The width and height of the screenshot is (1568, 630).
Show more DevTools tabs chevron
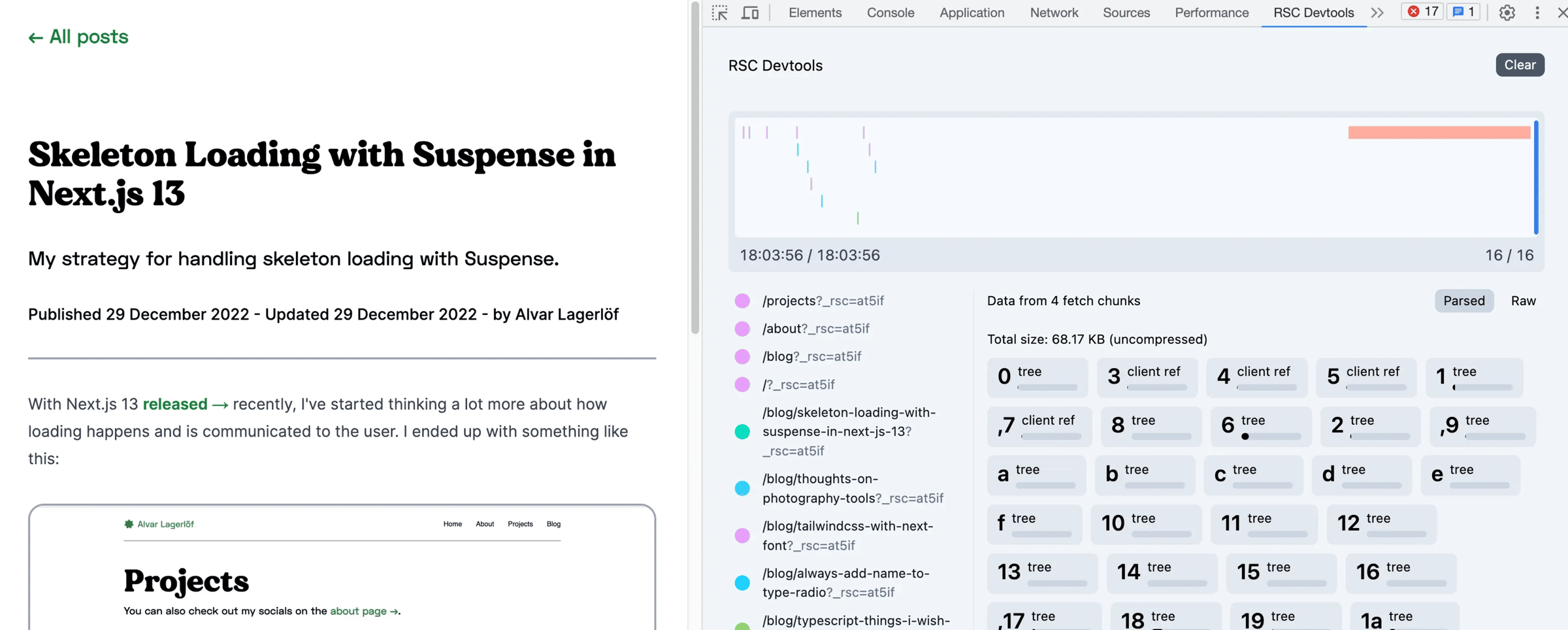(1377, 12)
